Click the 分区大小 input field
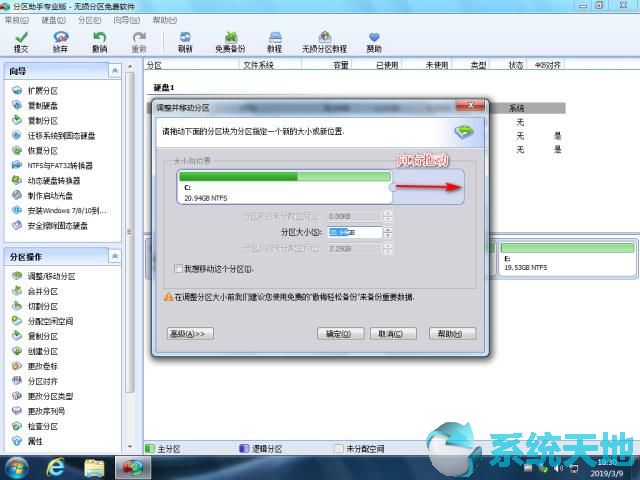The height and width of the screenshot is (480, 640). (354, 232)
